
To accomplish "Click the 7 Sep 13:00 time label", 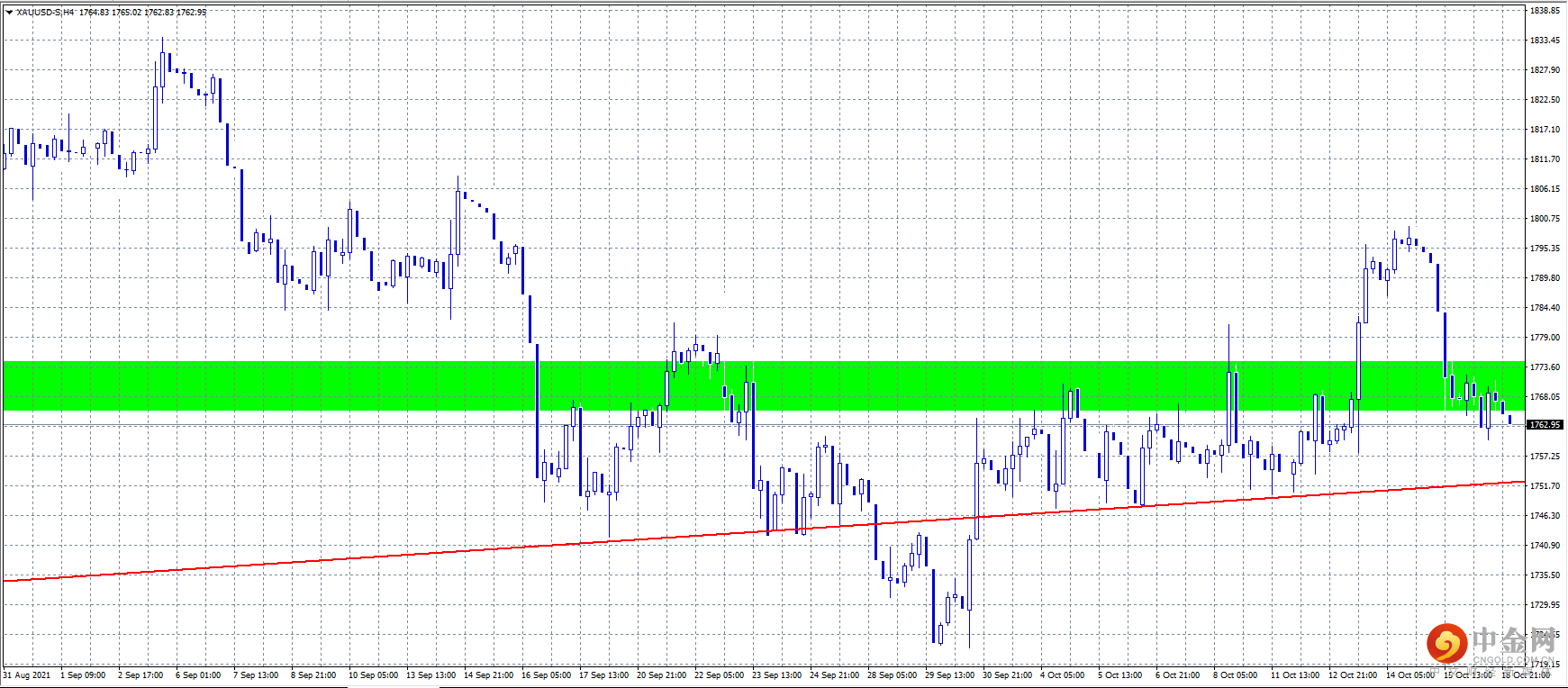I will [x=256, y=675].
